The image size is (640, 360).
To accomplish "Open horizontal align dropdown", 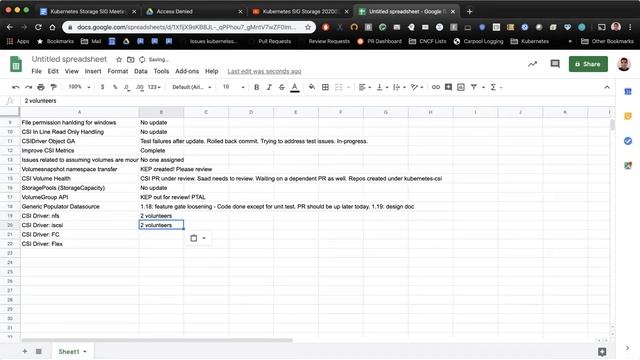I will point(364,87).
